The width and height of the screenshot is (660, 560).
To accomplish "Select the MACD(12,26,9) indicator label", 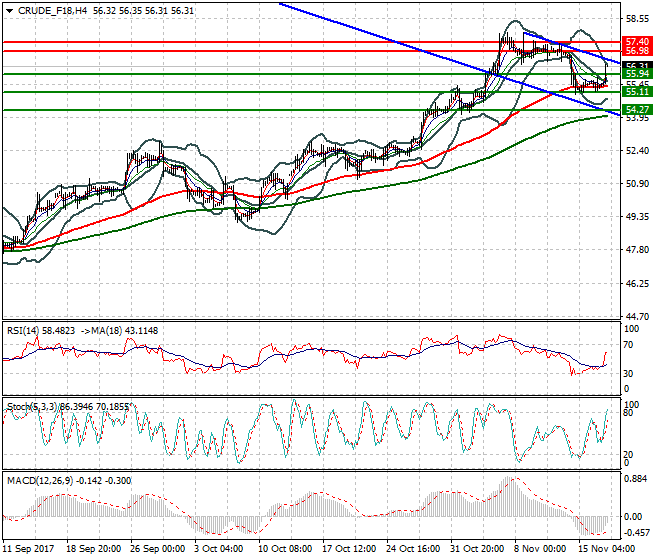I will pyautogui.click(x=40, y=480).
